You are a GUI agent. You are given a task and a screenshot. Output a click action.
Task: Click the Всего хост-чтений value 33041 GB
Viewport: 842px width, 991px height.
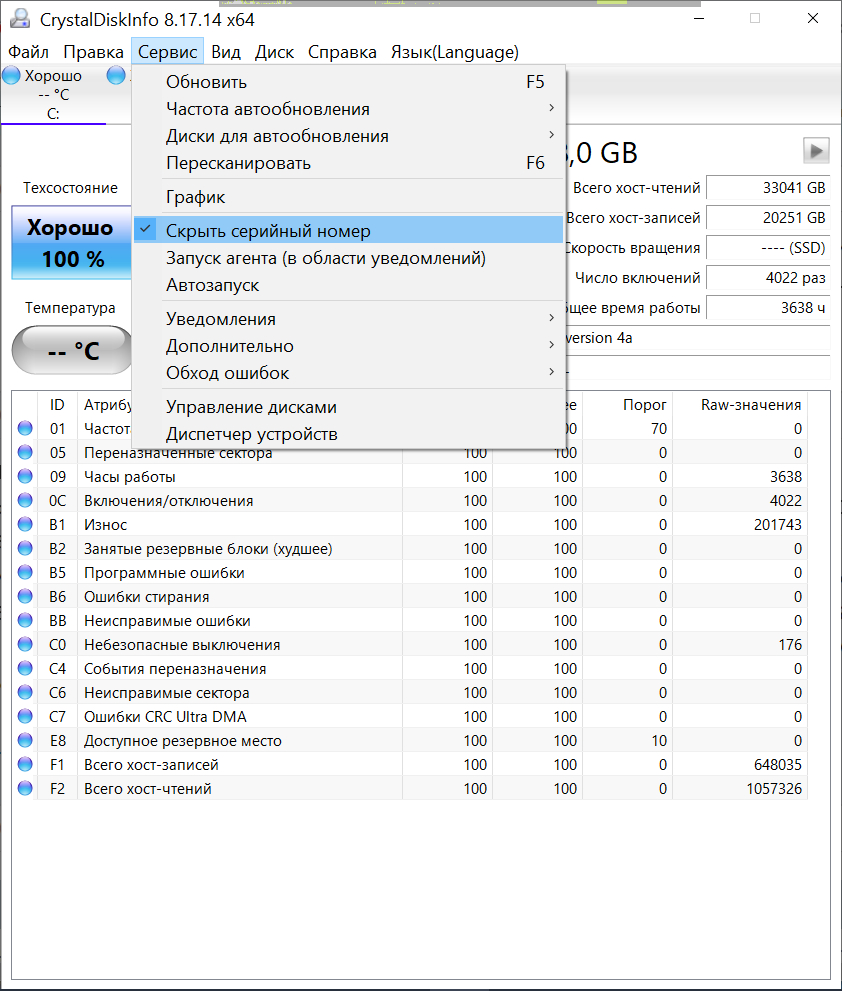[768, 188]
